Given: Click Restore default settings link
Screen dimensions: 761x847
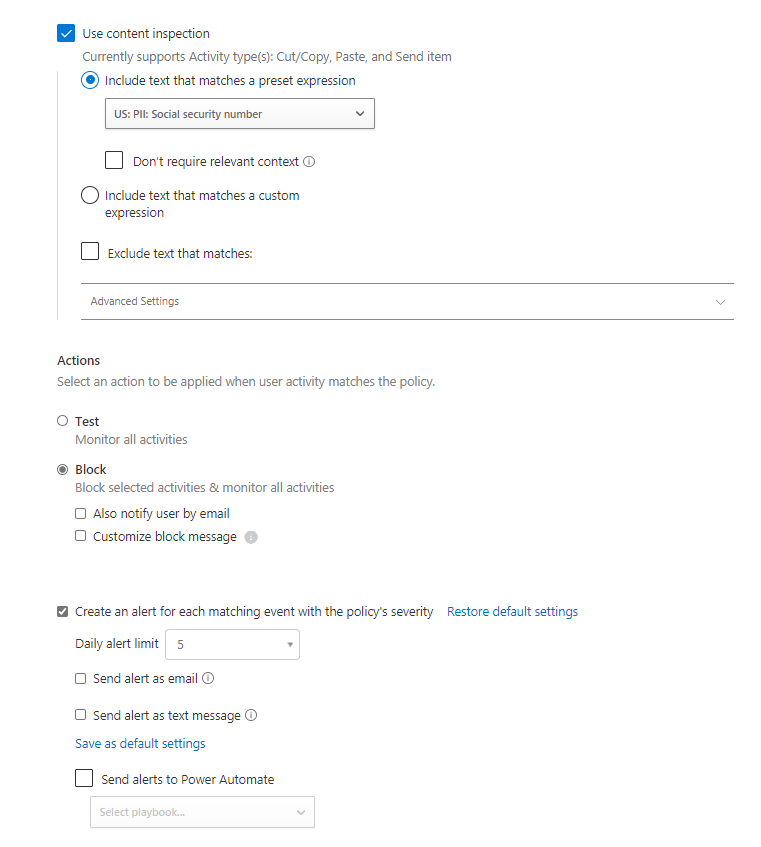Looking at the screenshot, I should pos(513,611).
